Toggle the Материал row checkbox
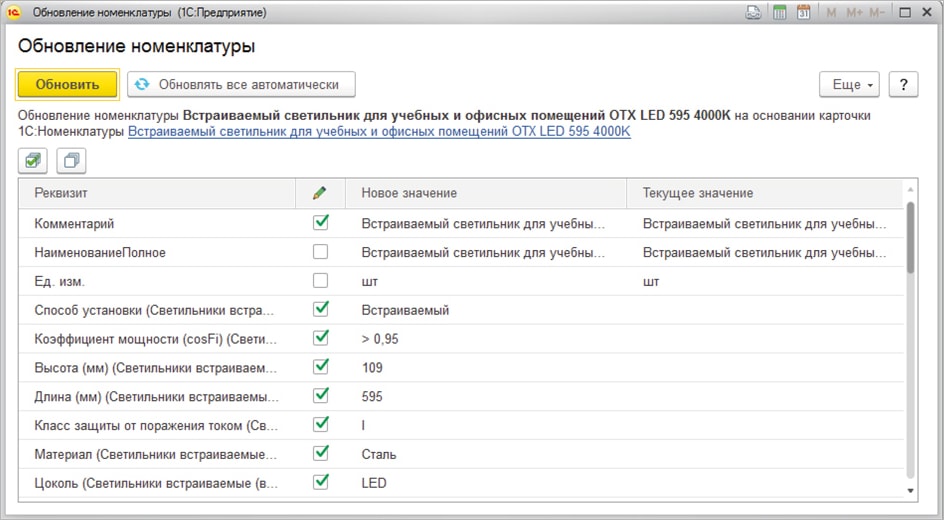944x520 pixels. [321, 454]
